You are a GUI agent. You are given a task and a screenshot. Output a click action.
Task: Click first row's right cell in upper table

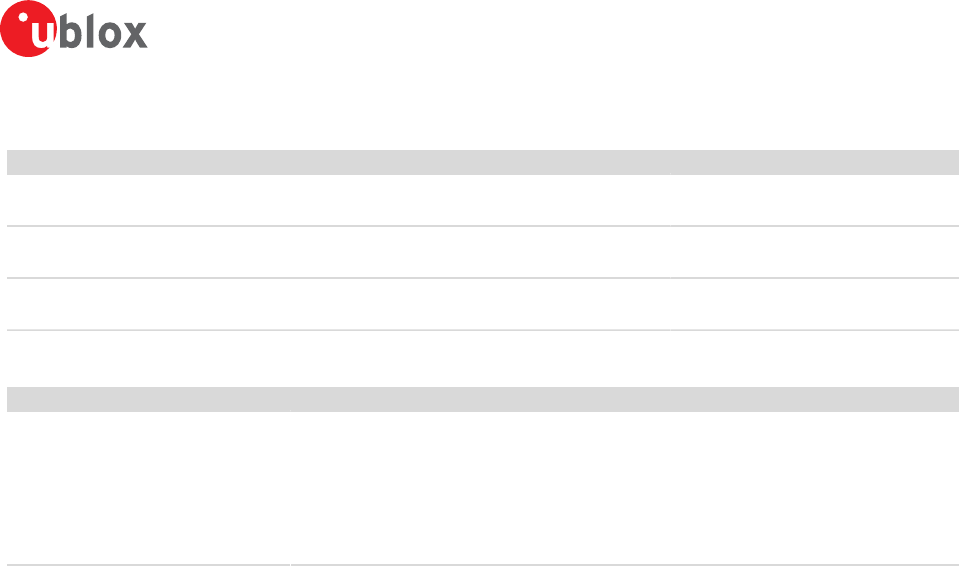coord(815,201)
